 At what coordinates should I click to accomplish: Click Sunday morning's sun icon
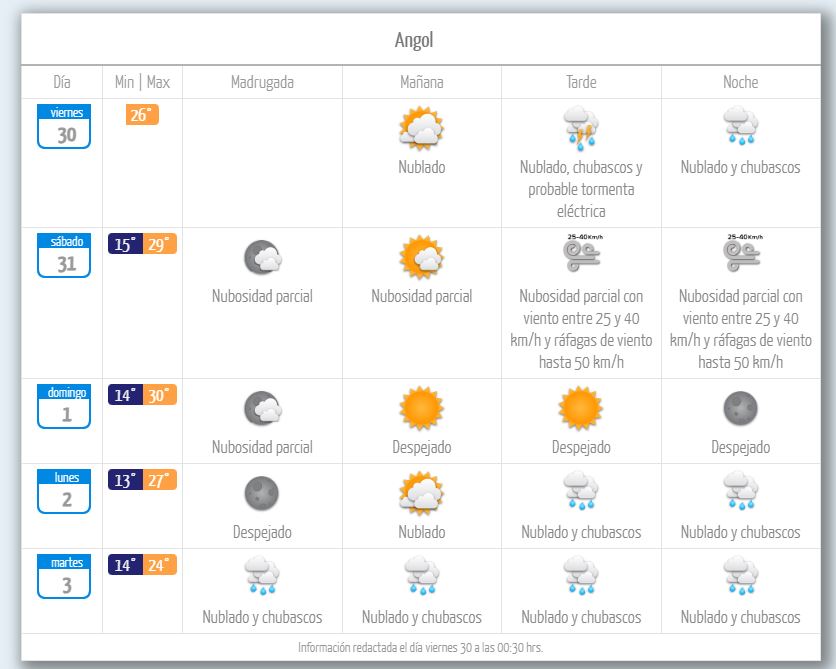[x=421, y=408]
